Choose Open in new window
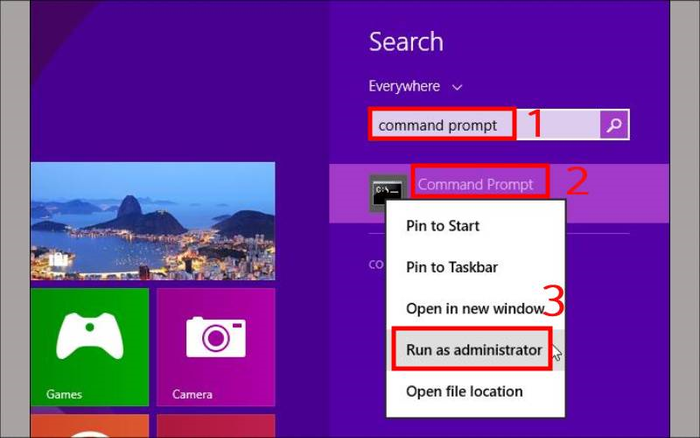 [x=475, y=309]
